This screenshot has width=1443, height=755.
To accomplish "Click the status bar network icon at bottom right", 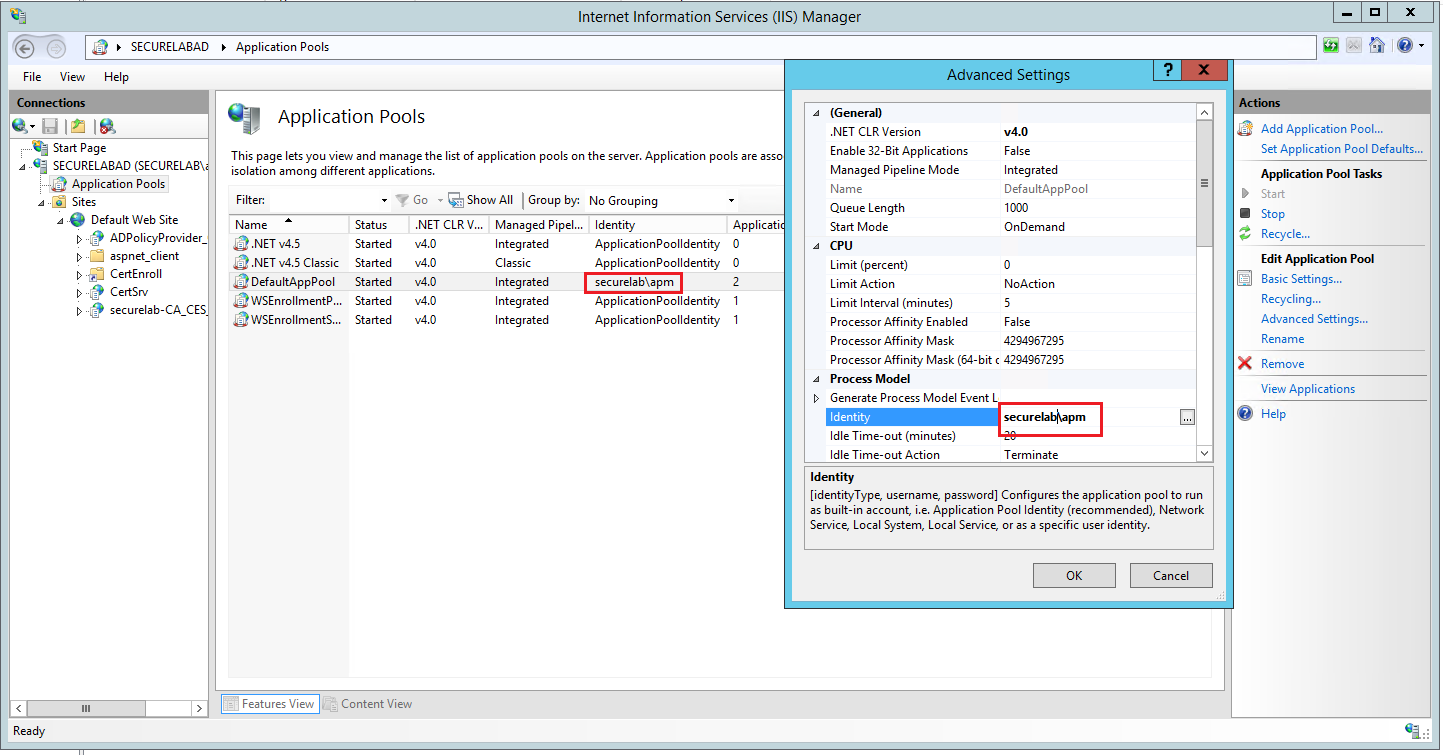I will coord(1414,731).
